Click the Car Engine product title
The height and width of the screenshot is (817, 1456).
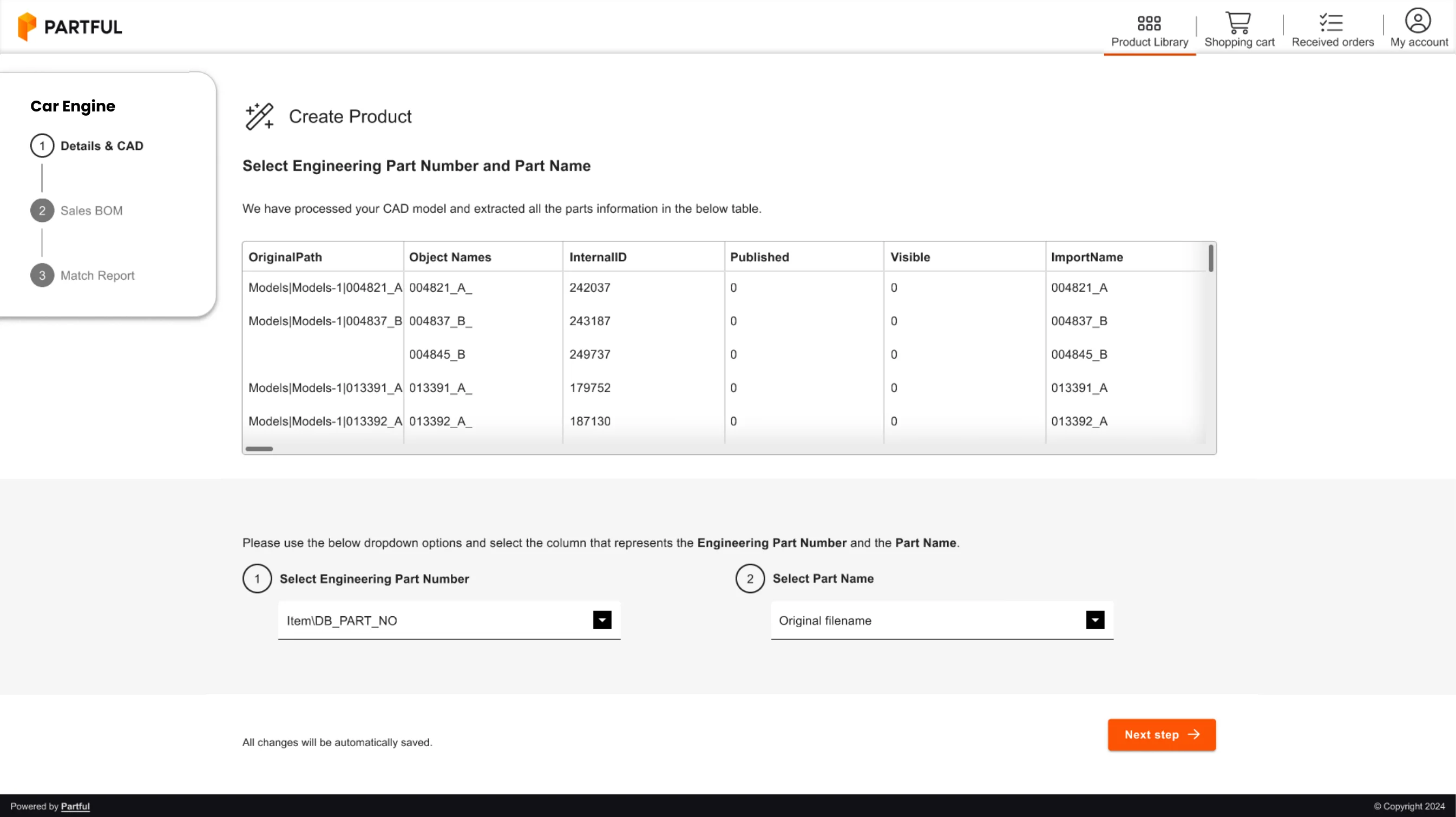(73, 106)
